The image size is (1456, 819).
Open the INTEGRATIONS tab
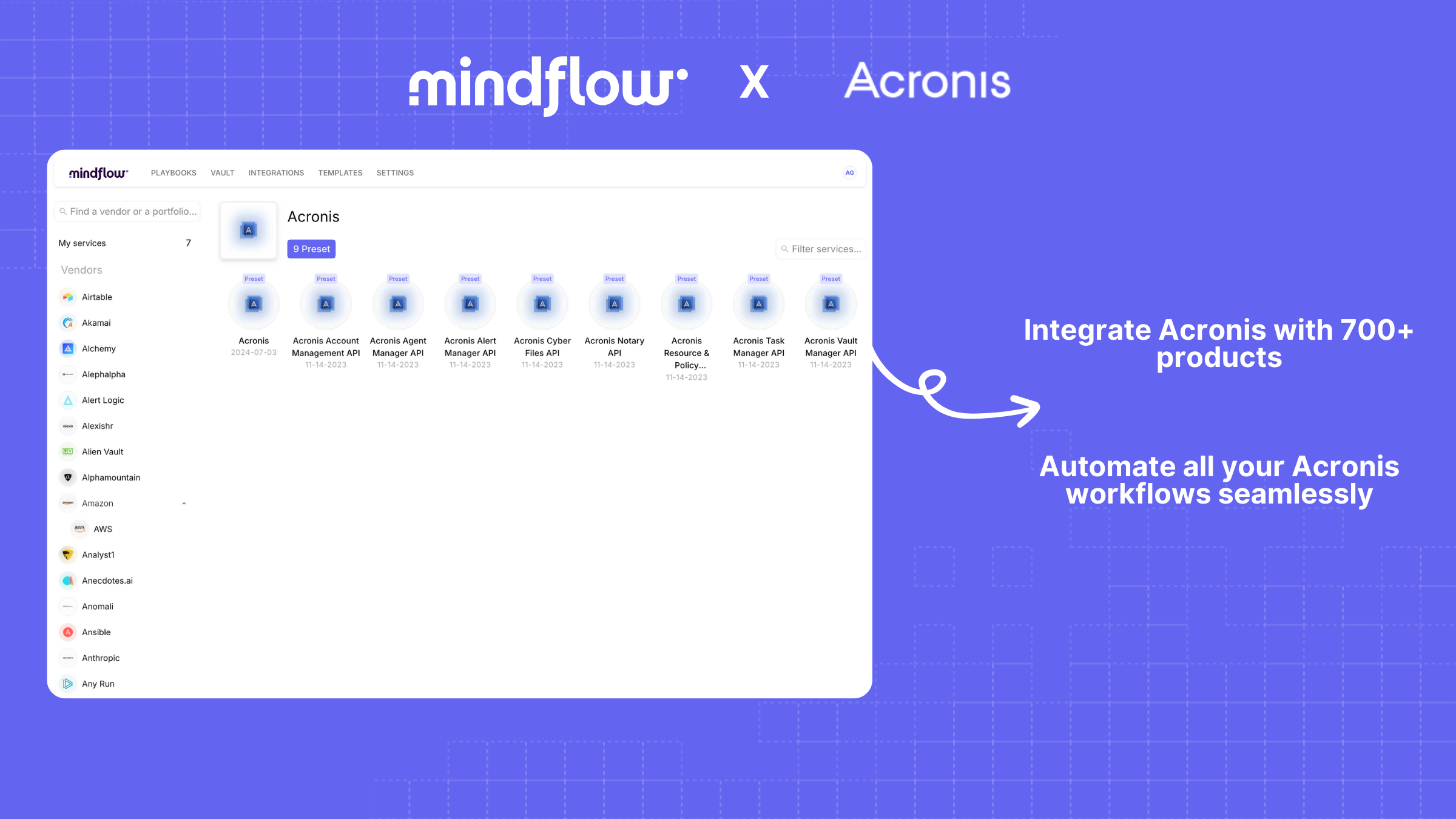coord(277,173)
